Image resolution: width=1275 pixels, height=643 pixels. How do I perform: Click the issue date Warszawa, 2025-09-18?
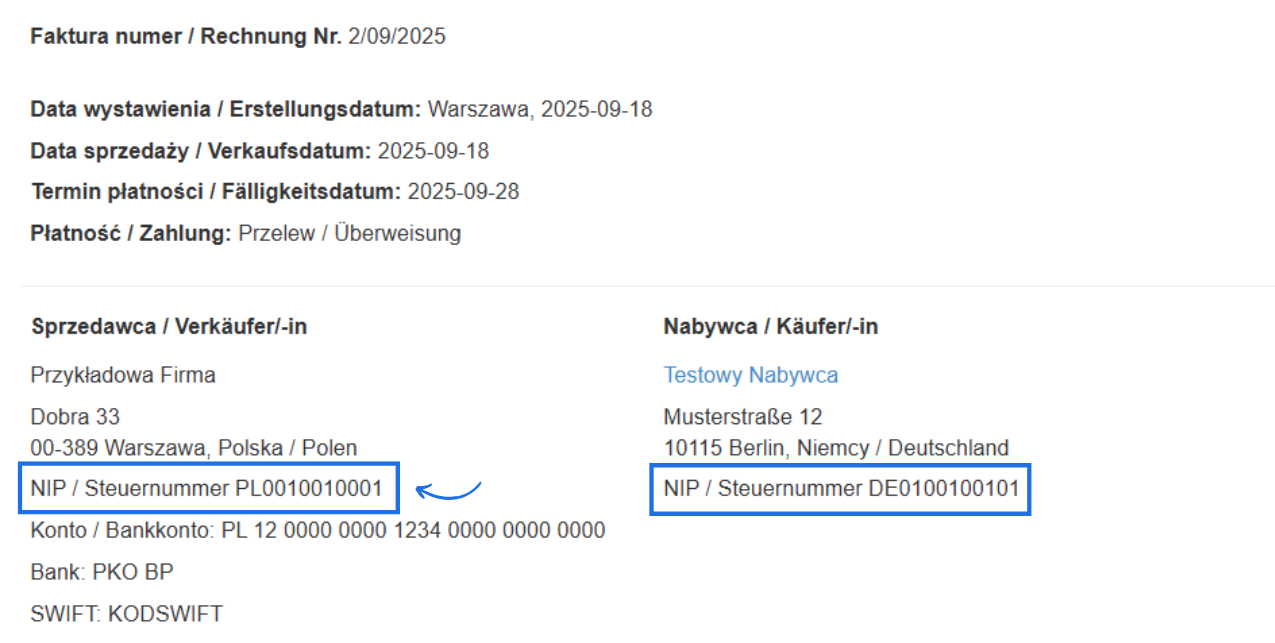pos(540,109)
